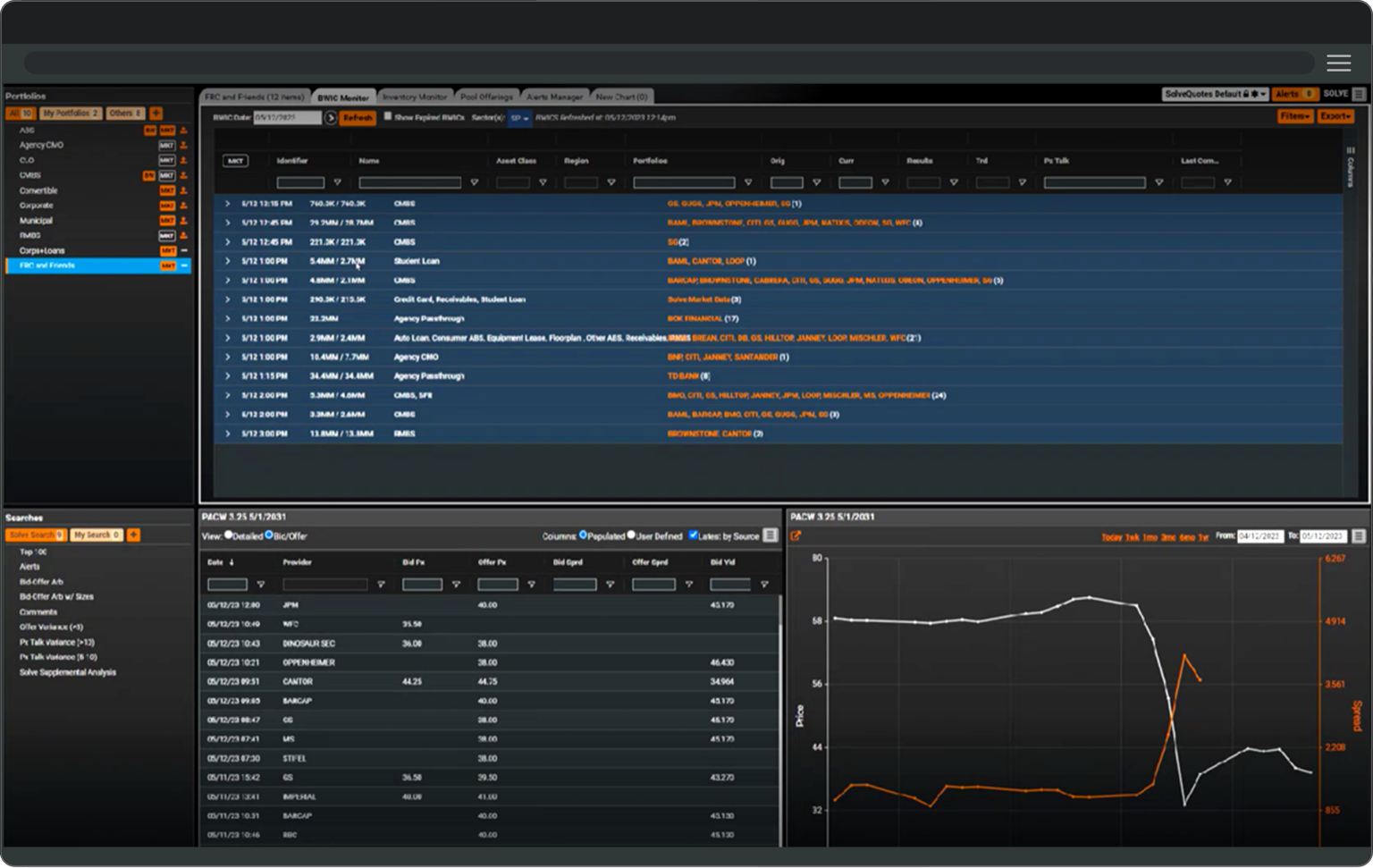The width and height of the screenshot is (1373, 868).
Task: Click the Refresh button
Action: click(358, 118)
